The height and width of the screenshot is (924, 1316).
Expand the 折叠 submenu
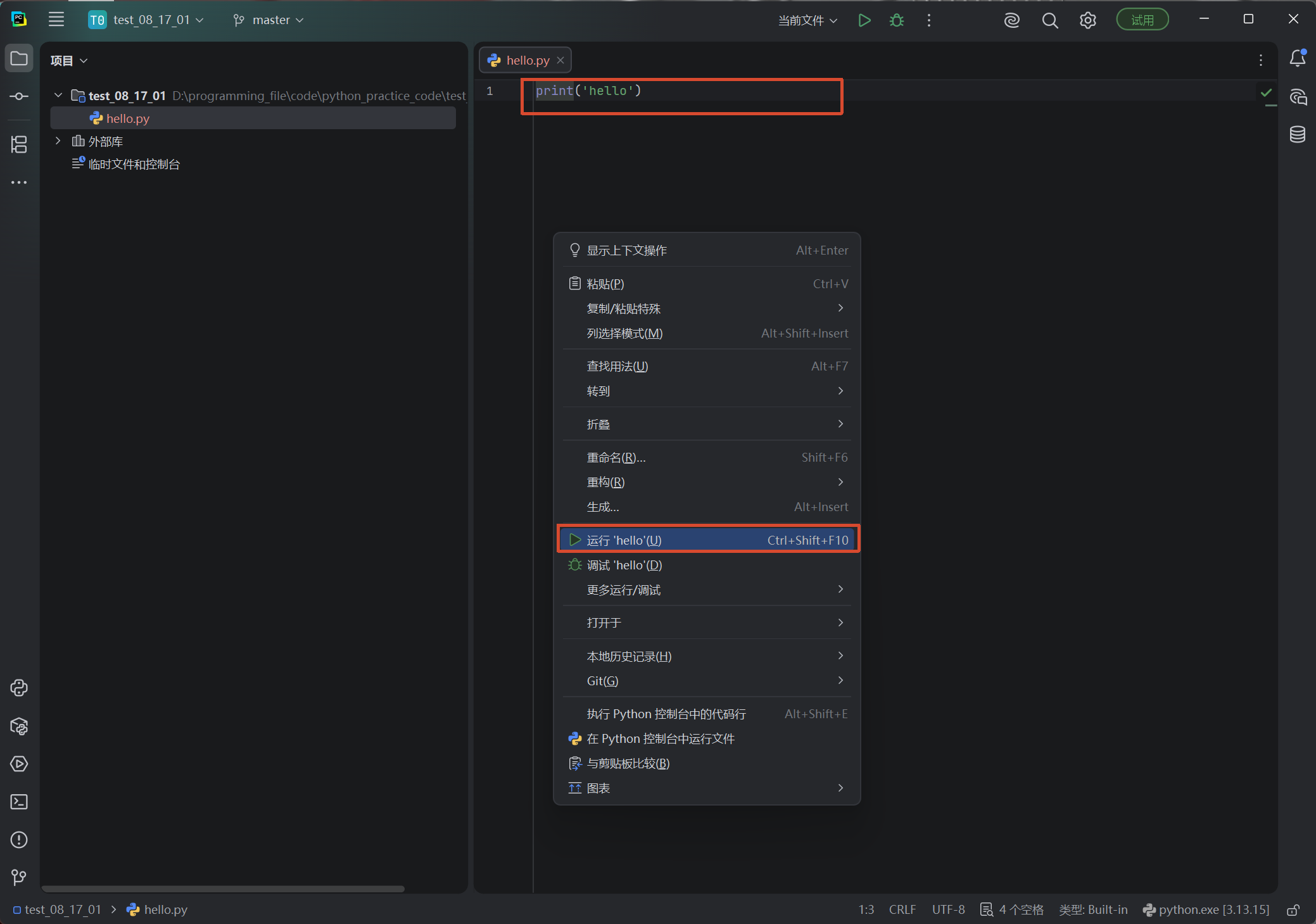pos(707,424)
